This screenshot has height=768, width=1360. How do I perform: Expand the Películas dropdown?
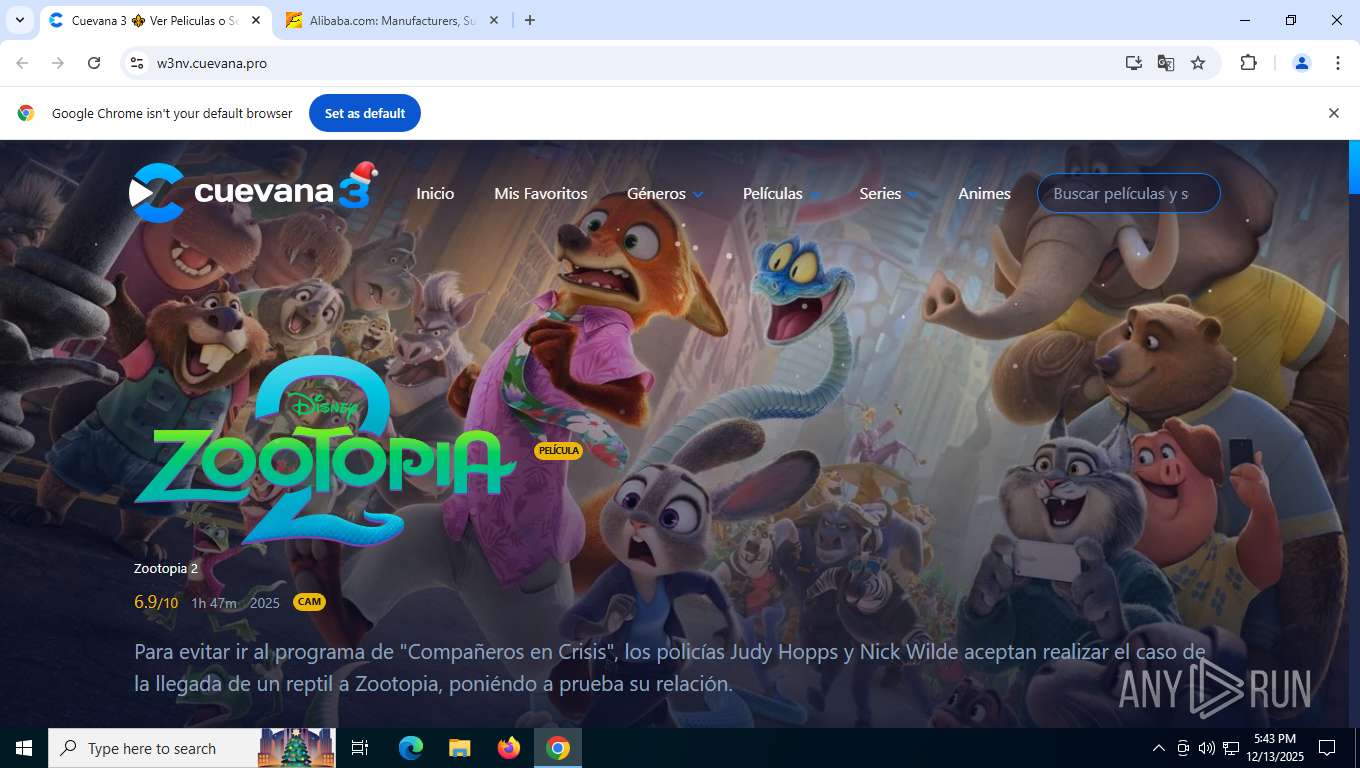[x=781, y=193]
